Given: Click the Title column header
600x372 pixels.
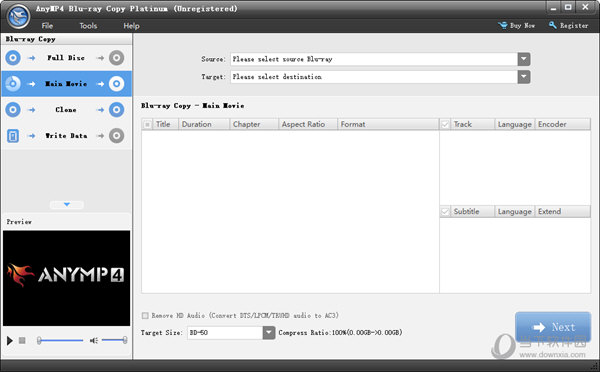Looking at the screenshot, I should [166, 124].
